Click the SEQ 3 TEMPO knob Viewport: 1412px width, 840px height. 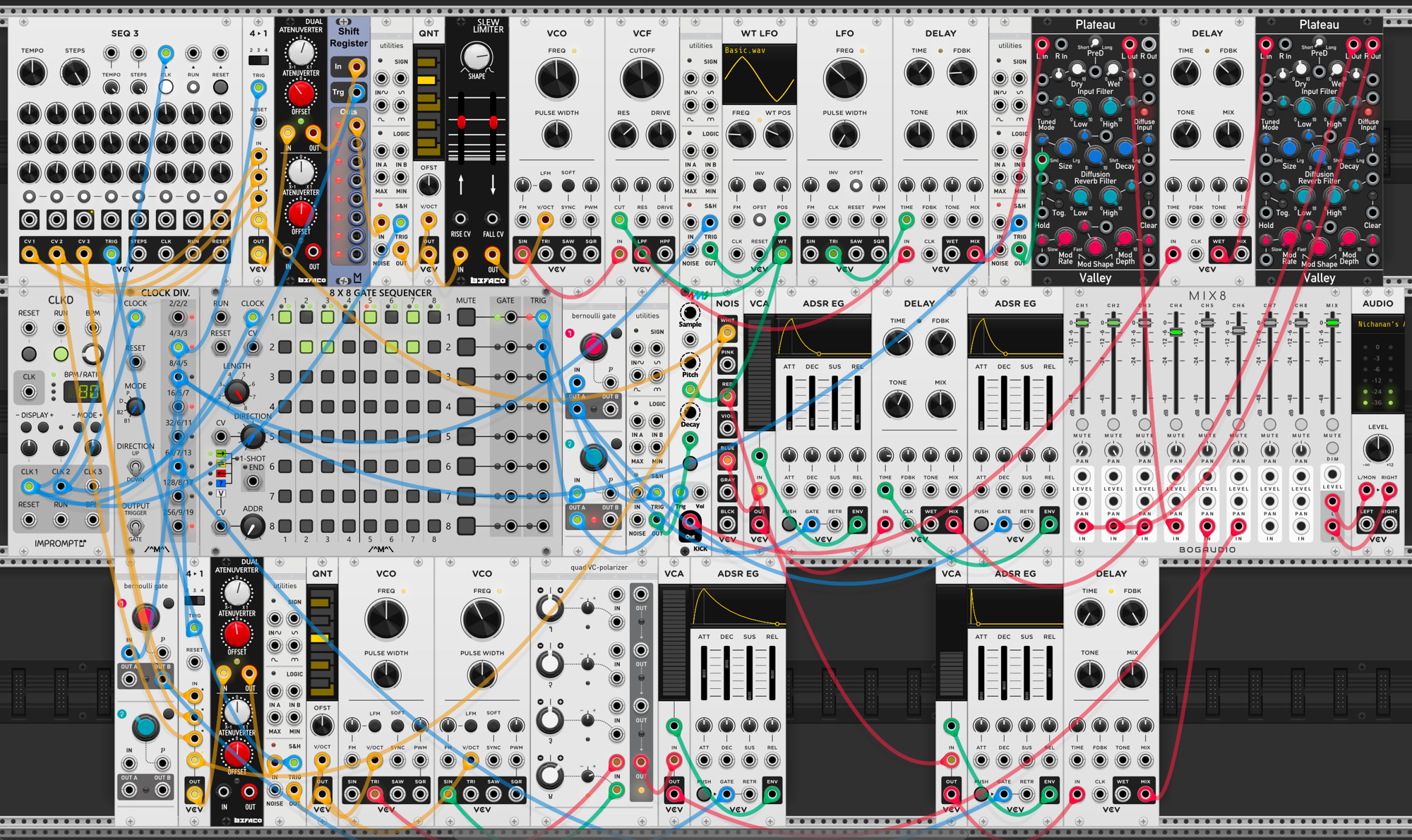pos(32,73)
